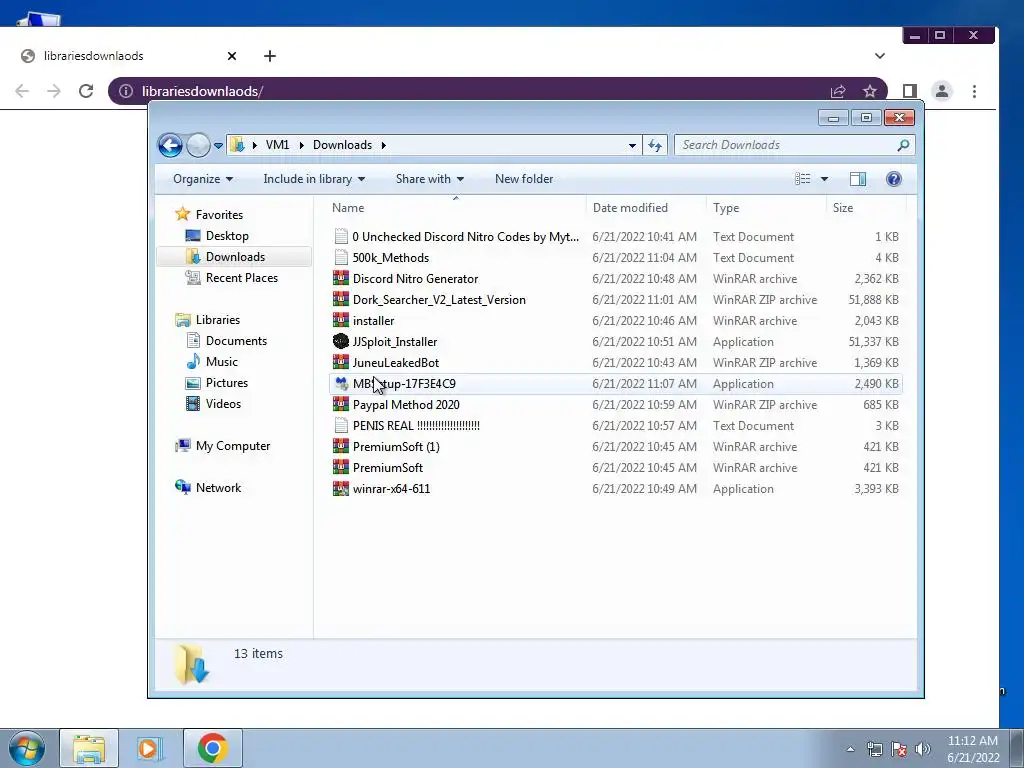Open the Organize menu
The width and height of the screenshot is (1024, 768).
click(x=202, y=179)
